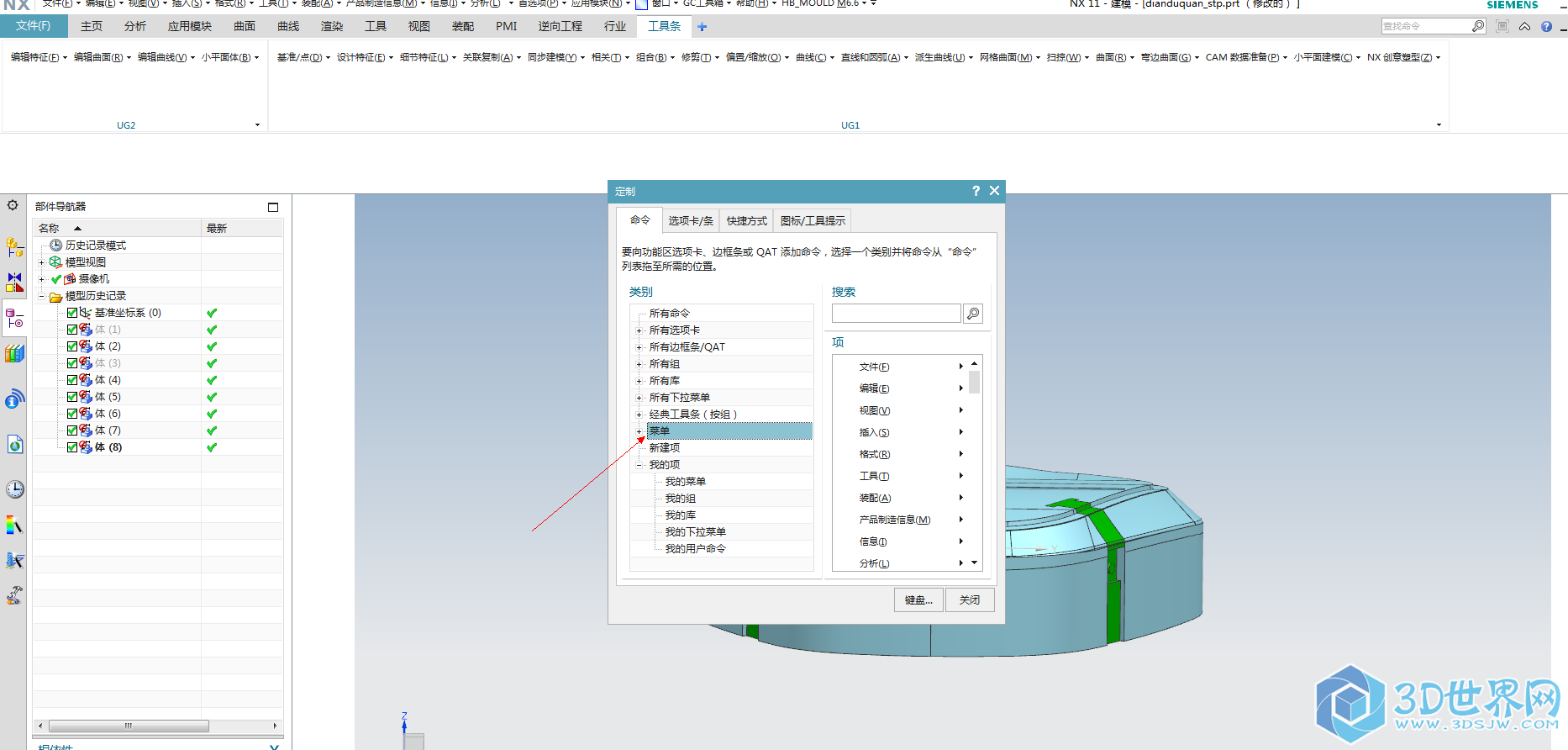Screen dimensions: 1568x750
Task: Open the Assembly Navigator sidebar tab
Action: point(14,247)
